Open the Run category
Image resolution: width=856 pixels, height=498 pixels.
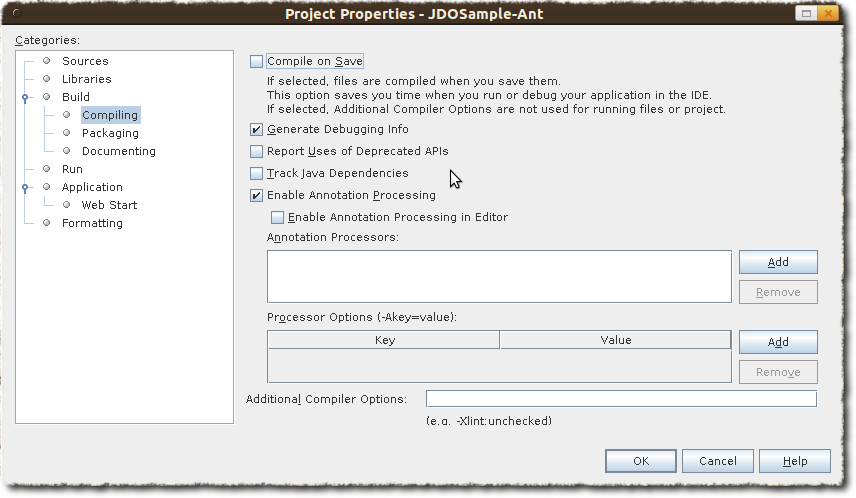72,170
